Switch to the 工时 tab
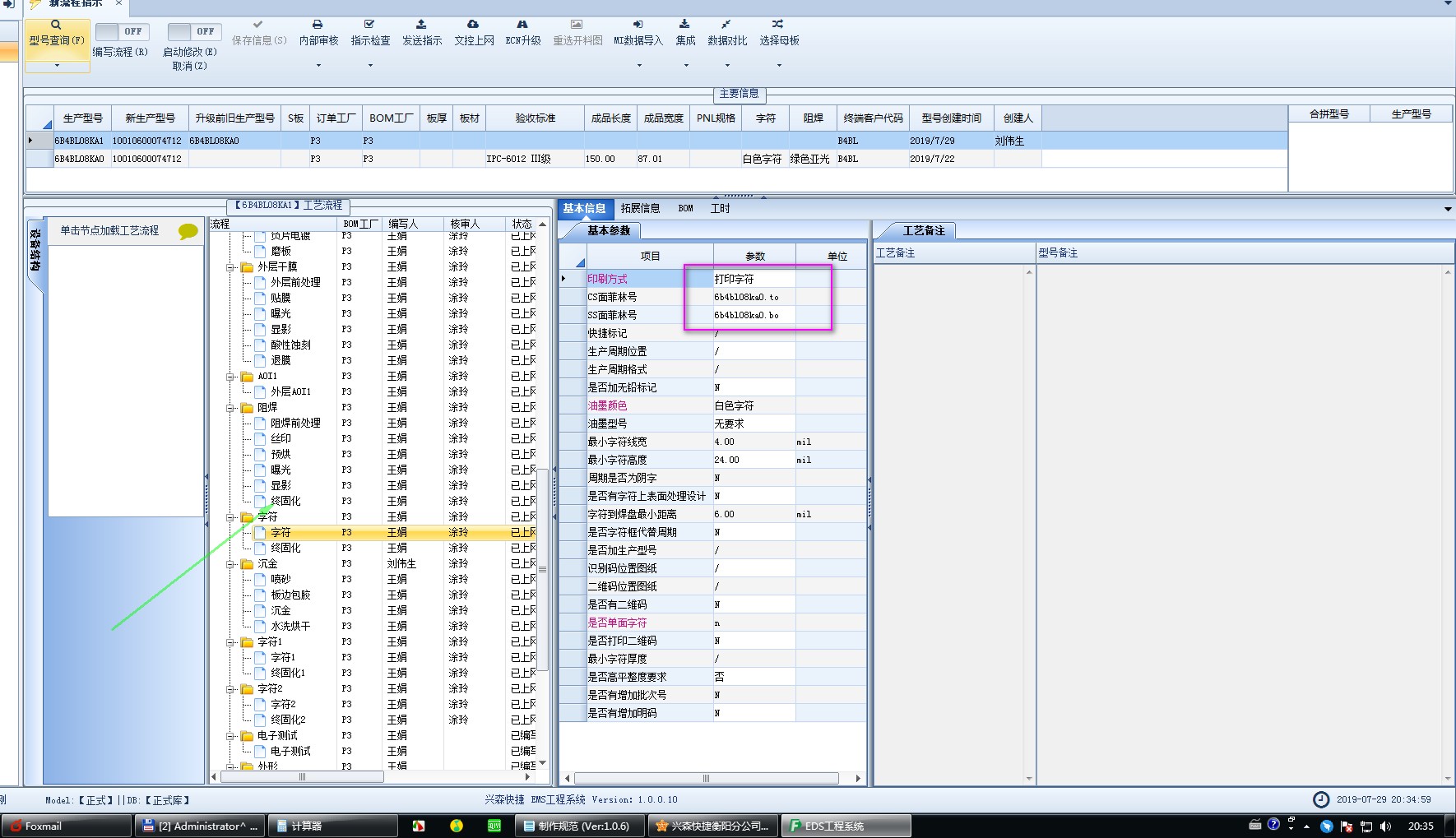This screenshot has width=1456, height=838. point(720,208)
